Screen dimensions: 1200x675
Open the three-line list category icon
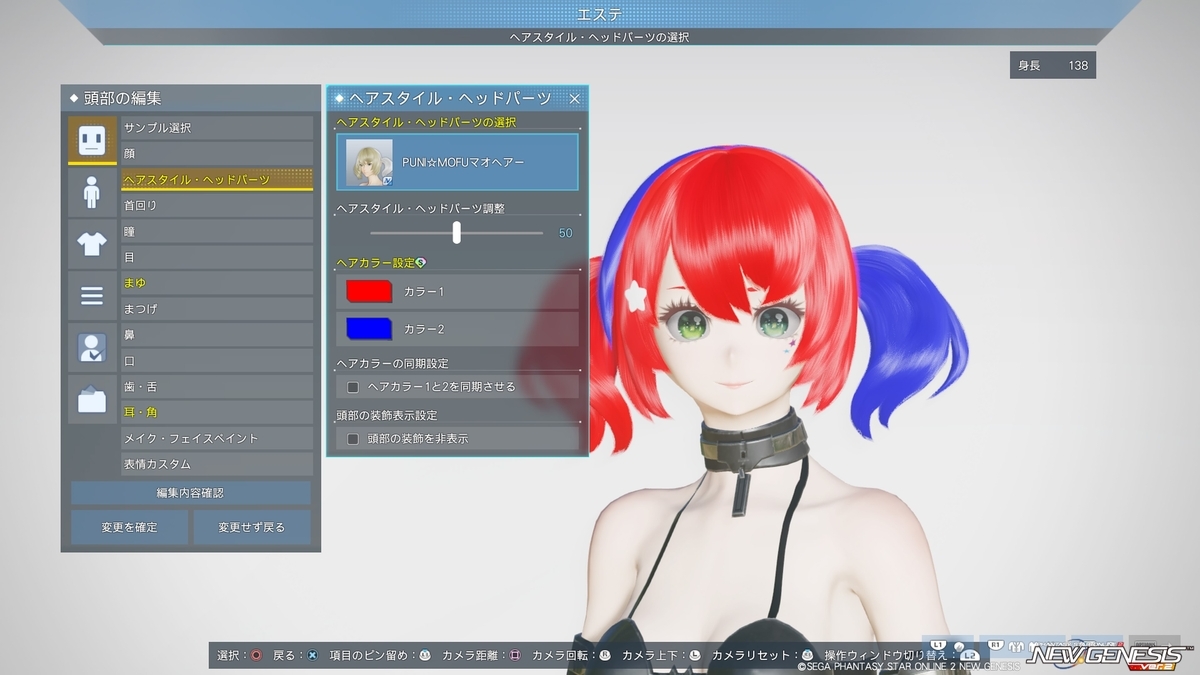tap(92, 295)
